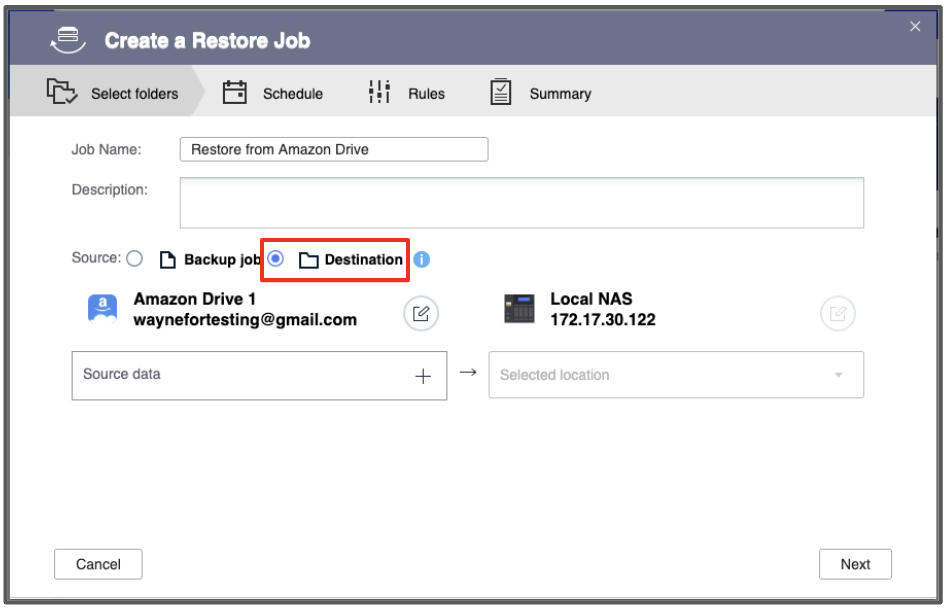Image resolution: width=944 pixels, height=608 pixels.
Task: Open the Selected location dropdown
Action: (660, 376)
